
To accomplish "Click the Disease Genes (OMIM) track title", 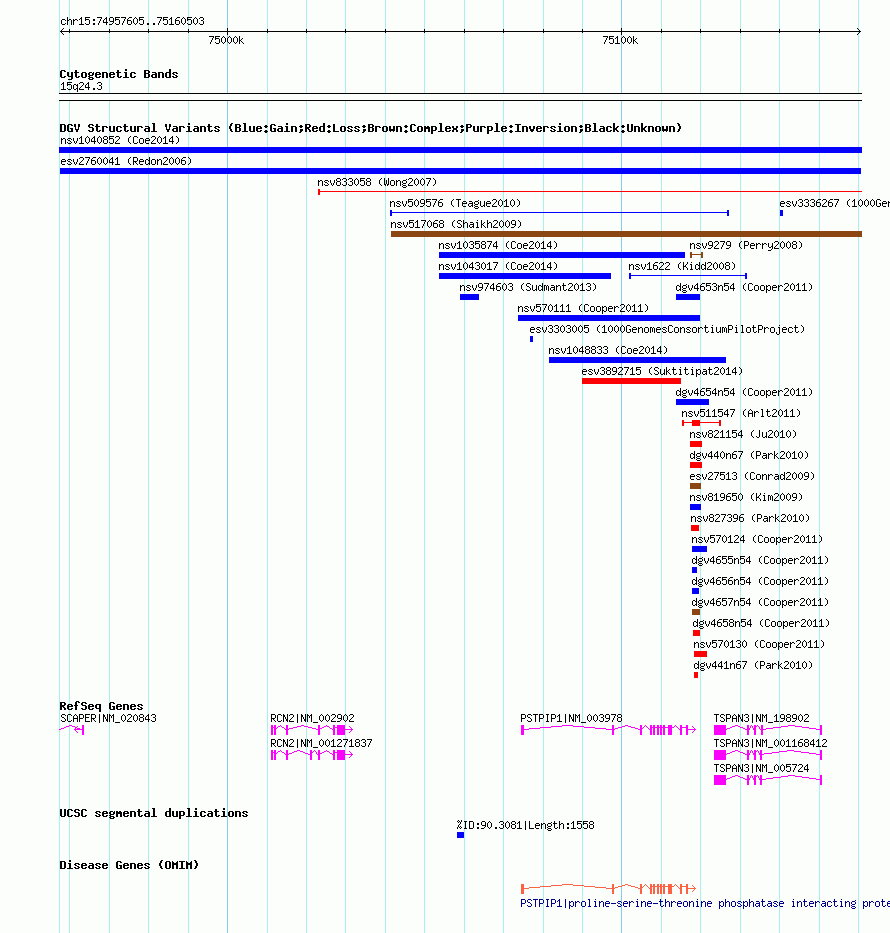I will pyautogui.click(x=129, y=865).
